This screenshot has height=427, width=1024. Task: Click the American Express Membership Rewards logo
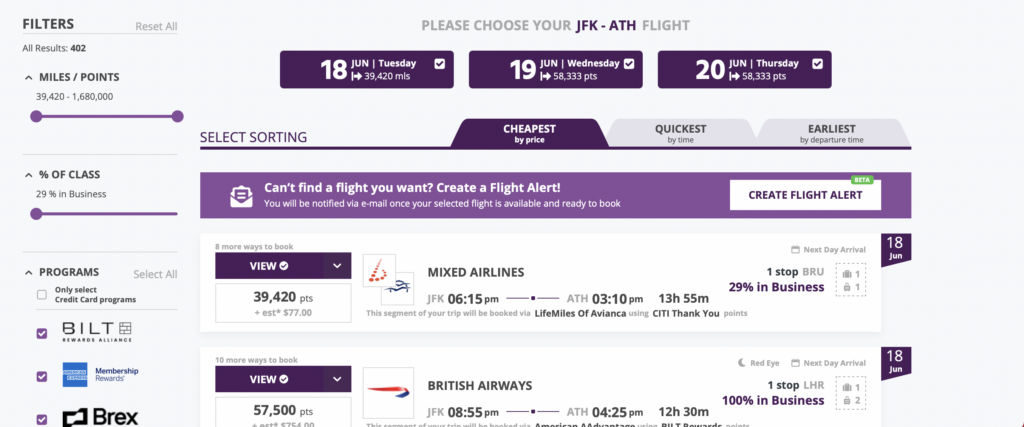[x=101, y=375]
